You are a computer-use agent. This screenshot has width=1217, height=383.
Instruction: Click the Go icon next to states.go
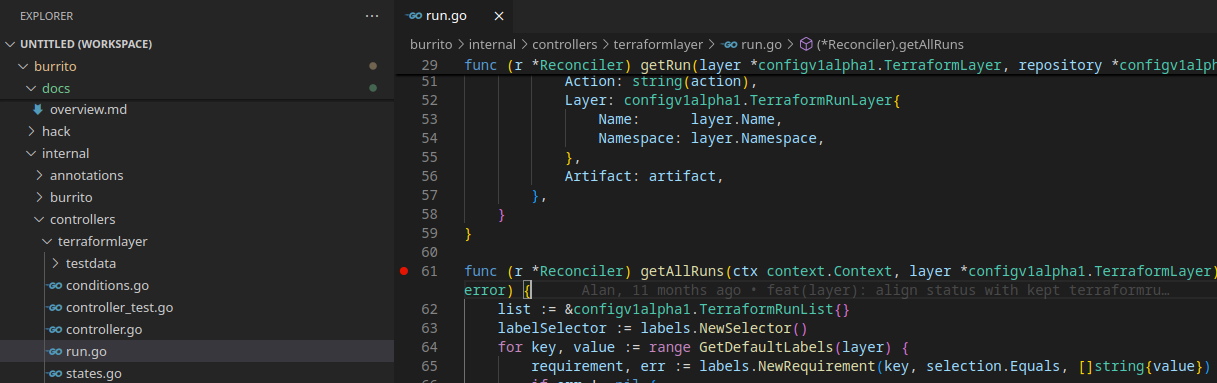coord(55,373)
